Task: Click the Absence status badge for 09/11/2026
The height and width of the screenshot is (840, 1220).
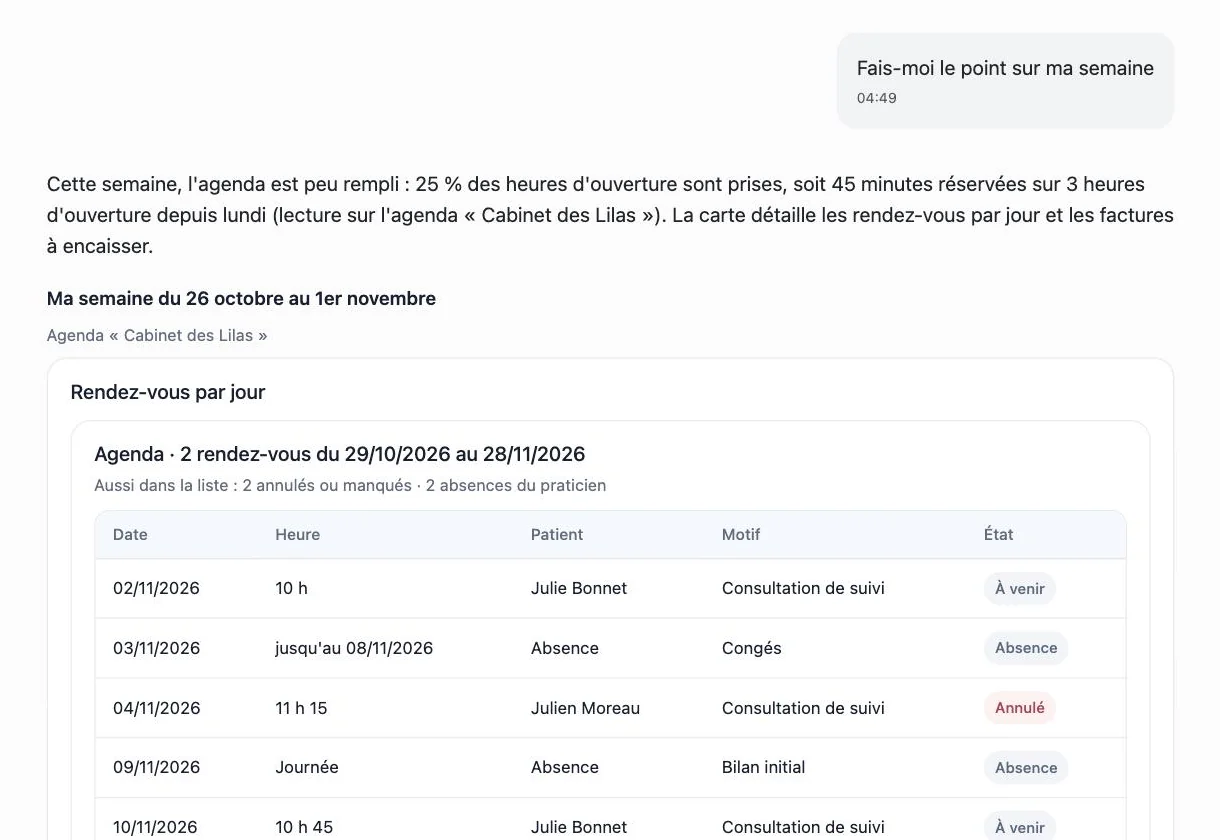Action: (1026, 768)
